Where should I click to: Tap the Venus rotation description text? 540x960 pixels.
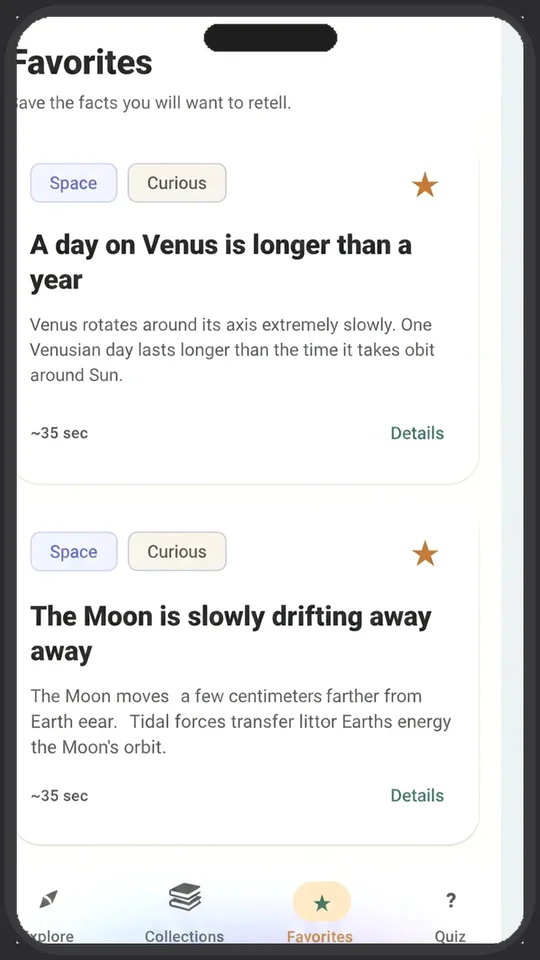(233, 350)
